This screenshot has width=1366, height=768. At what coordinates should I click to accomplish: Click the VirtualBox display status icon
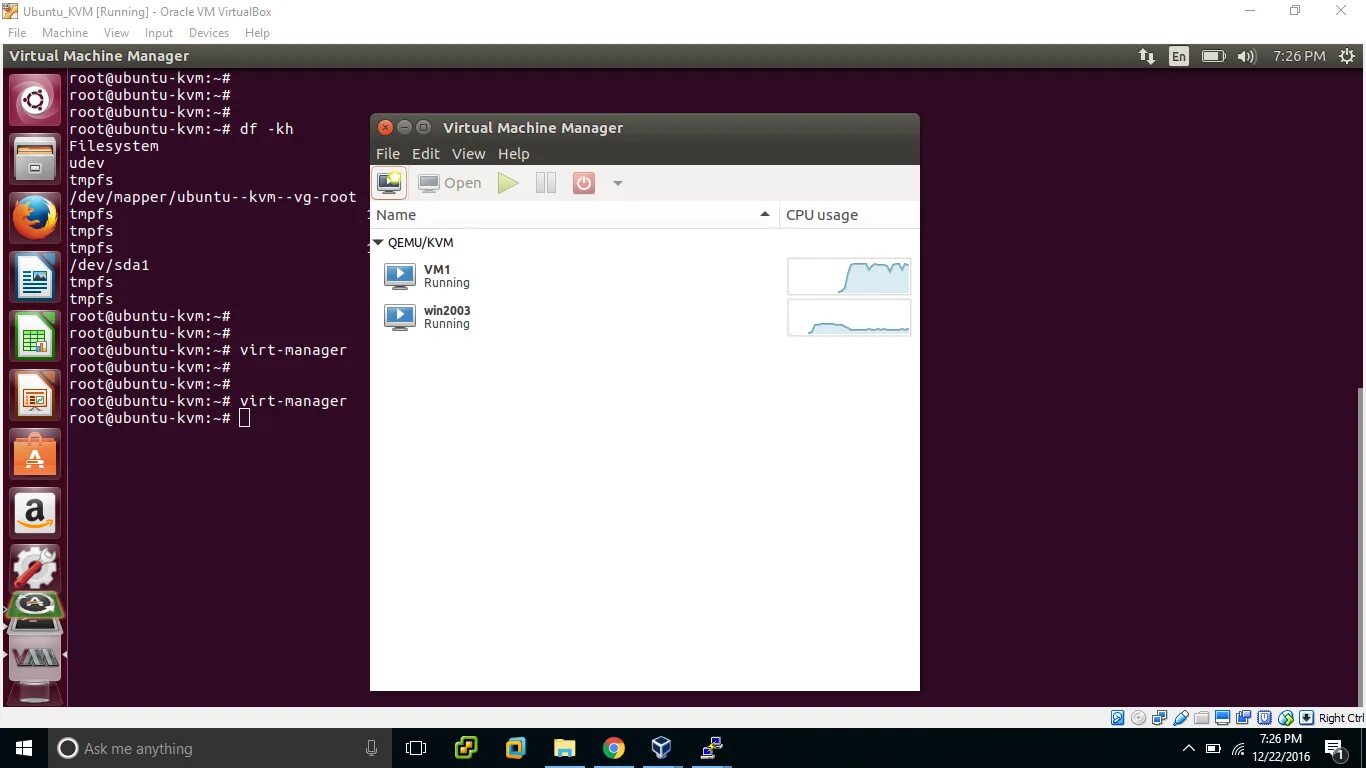click(1222, 718)
